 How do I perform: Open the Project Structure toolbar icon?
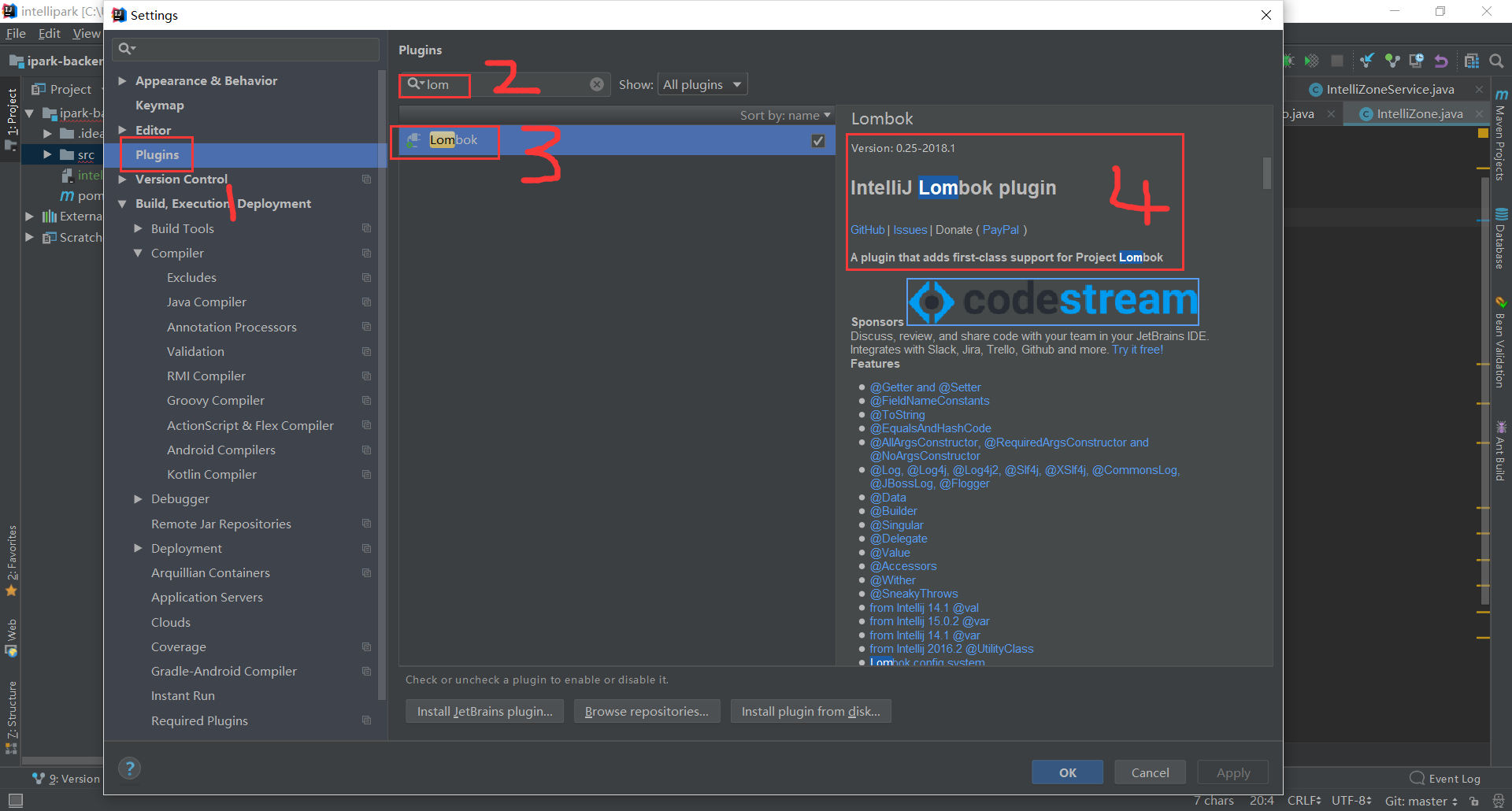pyautogui.click(x=1471, y=61)
